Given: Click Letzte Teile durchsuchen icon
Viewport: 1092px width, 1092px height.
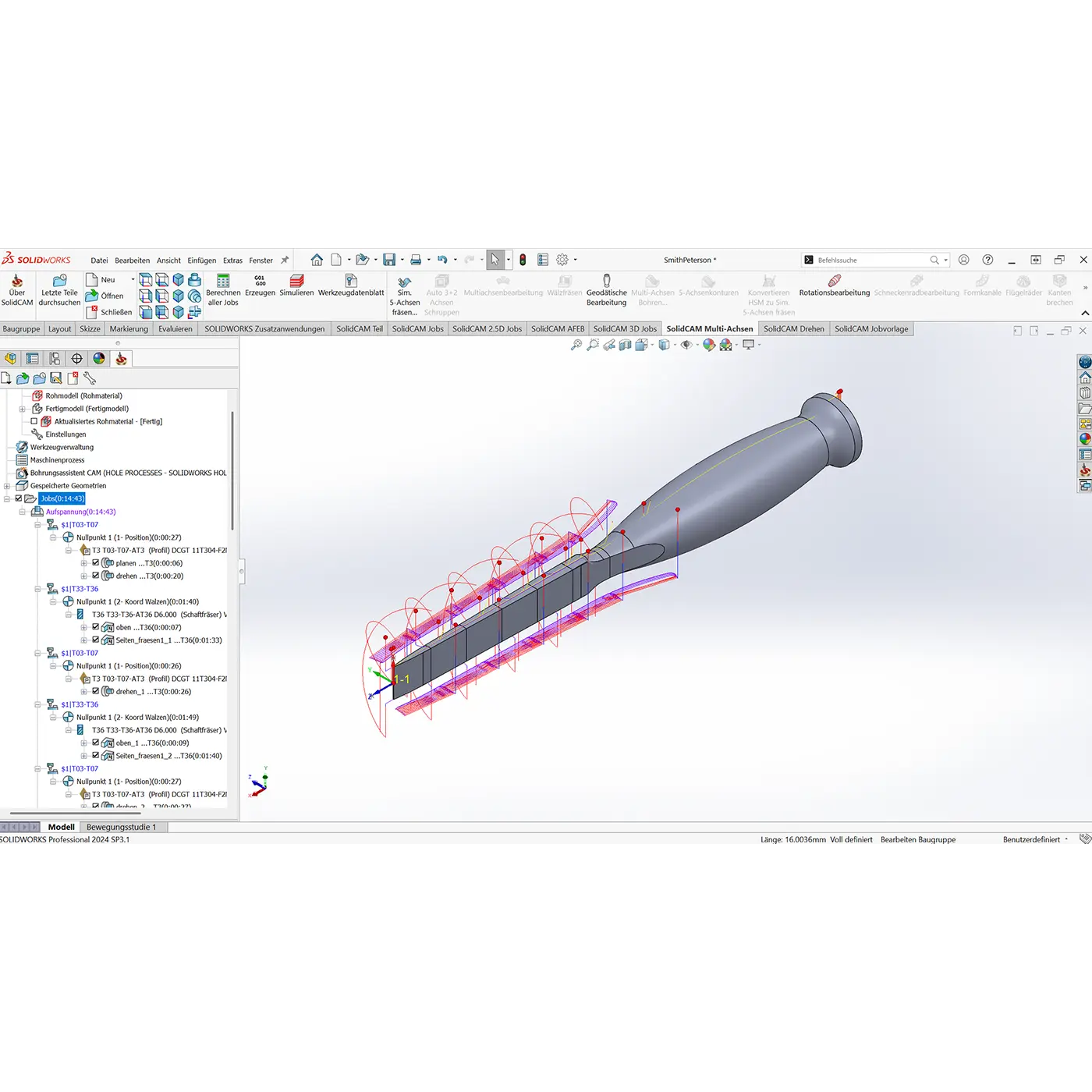Looking at the screenshot, I should 59,280.
